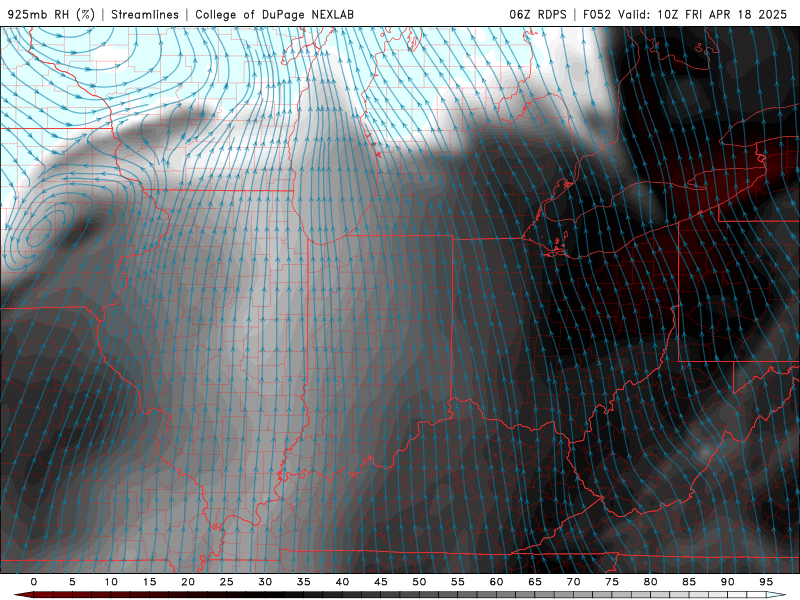Click the colorbar value "55"
The height and width of the screenshot is (600, 800).
coord(458,582)
